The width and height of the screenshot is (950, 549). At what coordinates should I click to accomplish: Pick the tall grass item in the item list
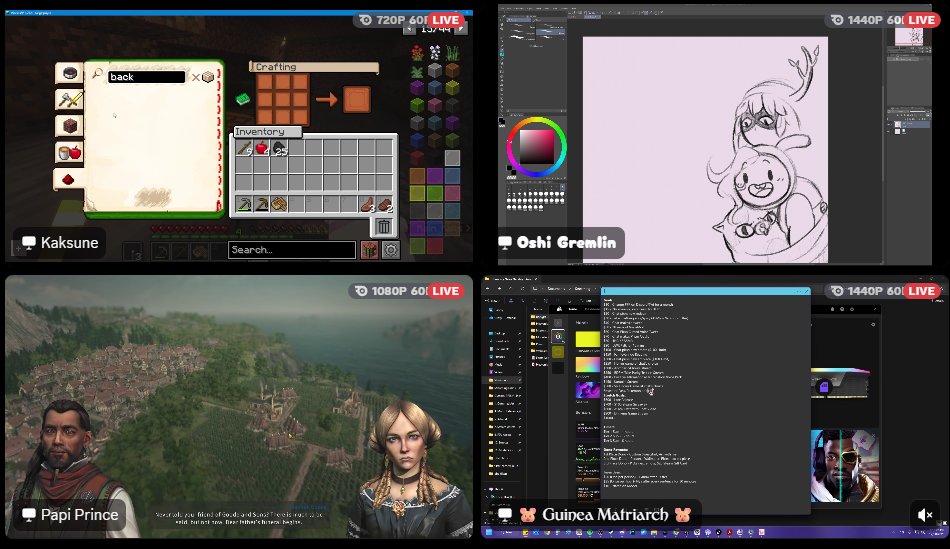coord(453,53)
